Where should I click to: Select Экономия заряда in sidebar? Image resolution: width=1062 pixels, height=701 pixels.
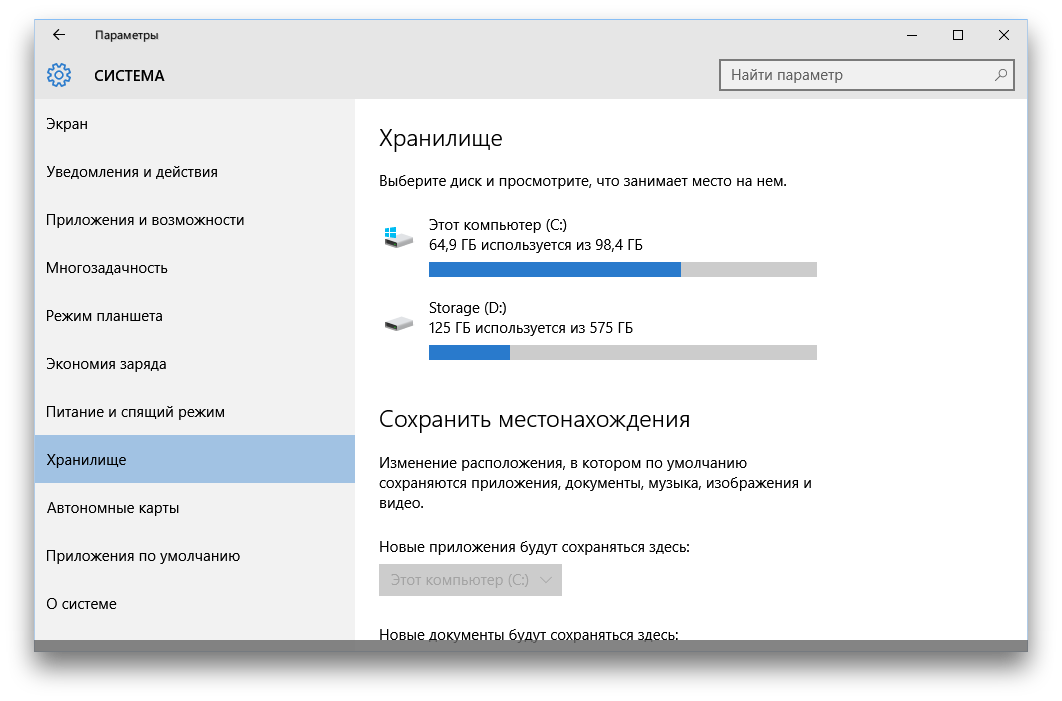click(x=106, y=364)
